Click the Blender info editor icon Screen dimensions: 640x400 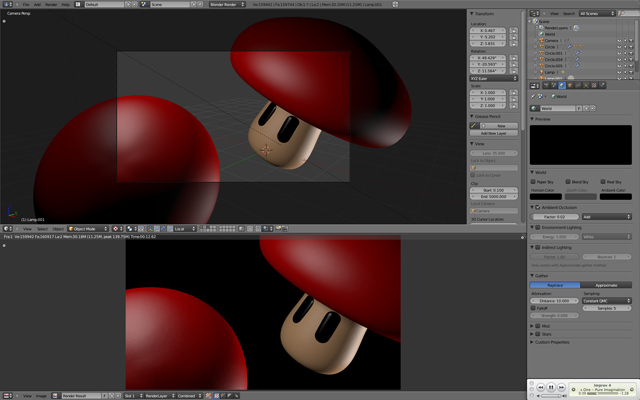coord(6,4)
